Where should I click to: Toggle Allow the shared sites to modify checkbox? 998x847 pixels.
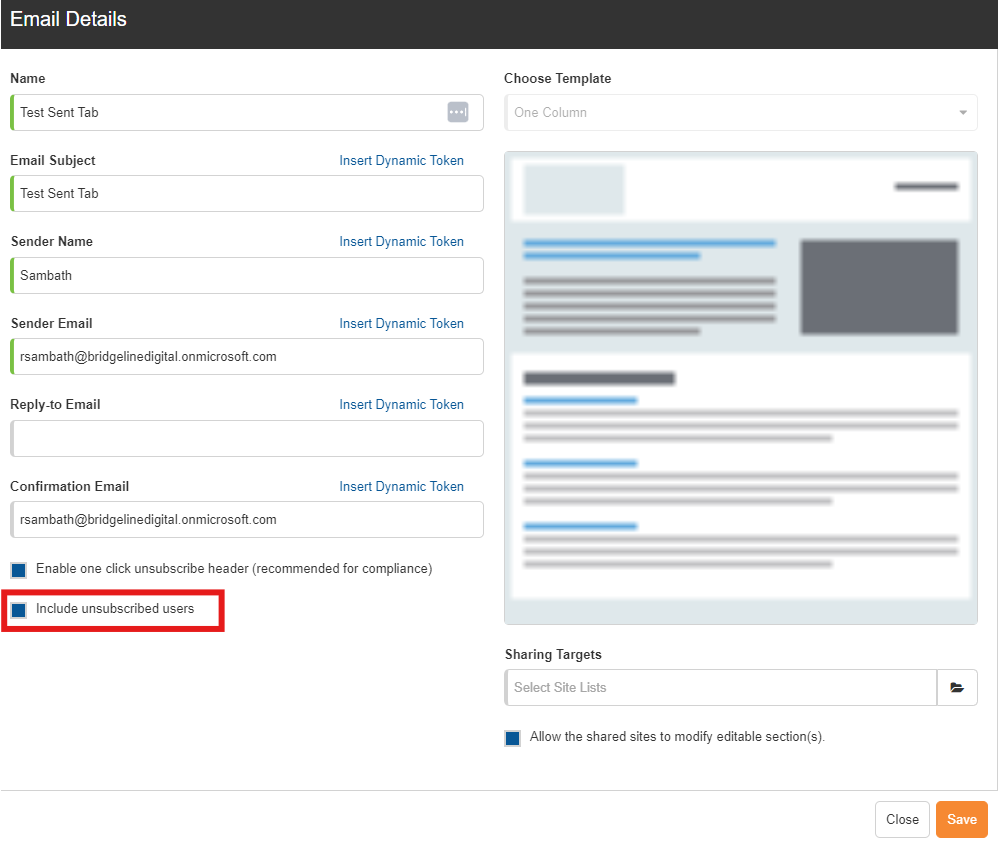pos(512,738)
